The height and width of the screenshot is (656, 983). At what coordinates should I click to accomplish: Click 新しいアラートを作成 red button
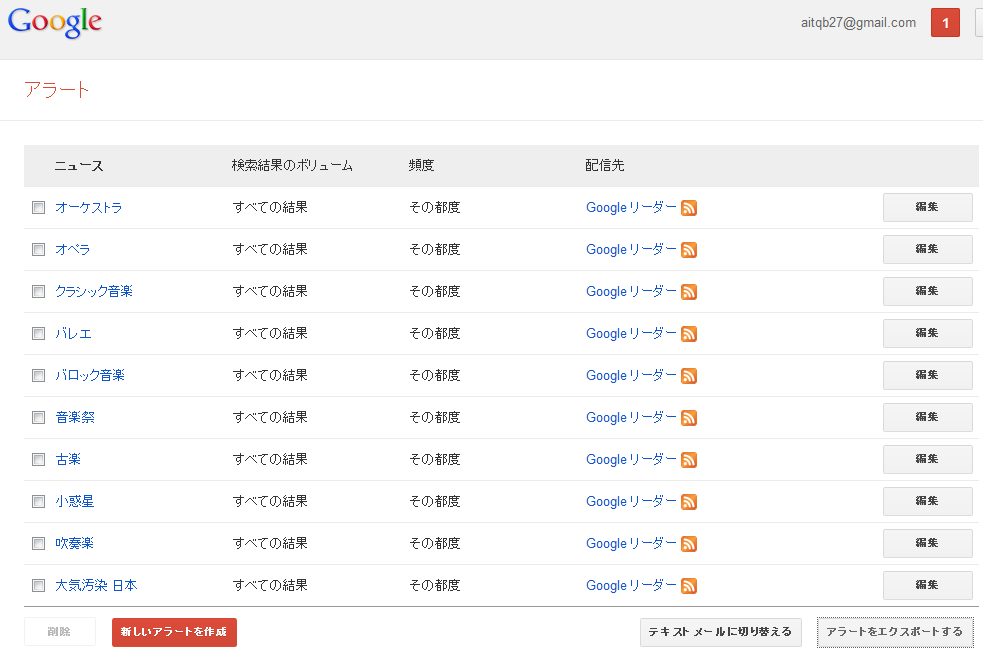click(174, 632)
